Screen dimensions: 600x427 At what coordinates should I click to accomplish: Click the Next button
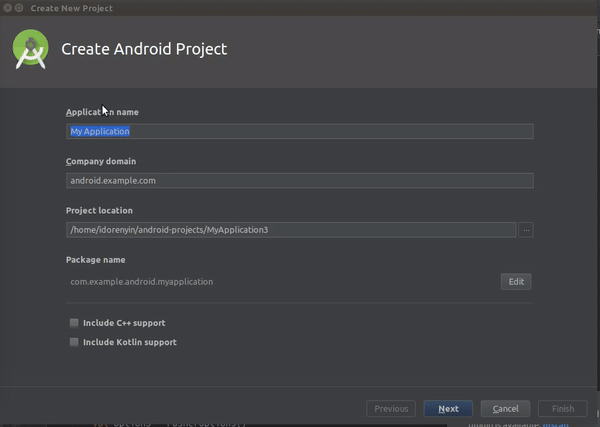click(448, 408)
